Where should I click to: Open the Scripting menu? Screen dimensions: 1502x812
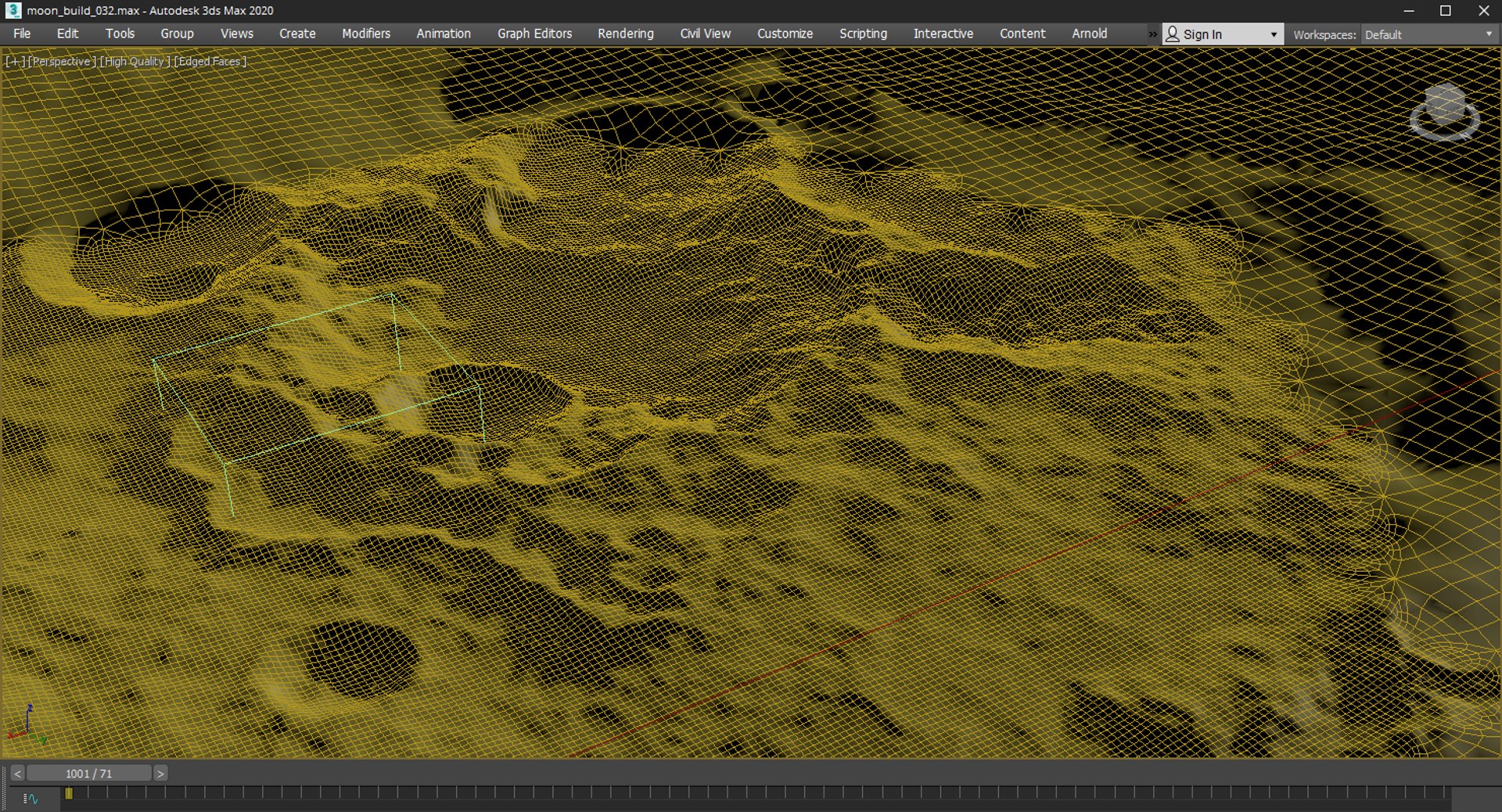point(863,34)
